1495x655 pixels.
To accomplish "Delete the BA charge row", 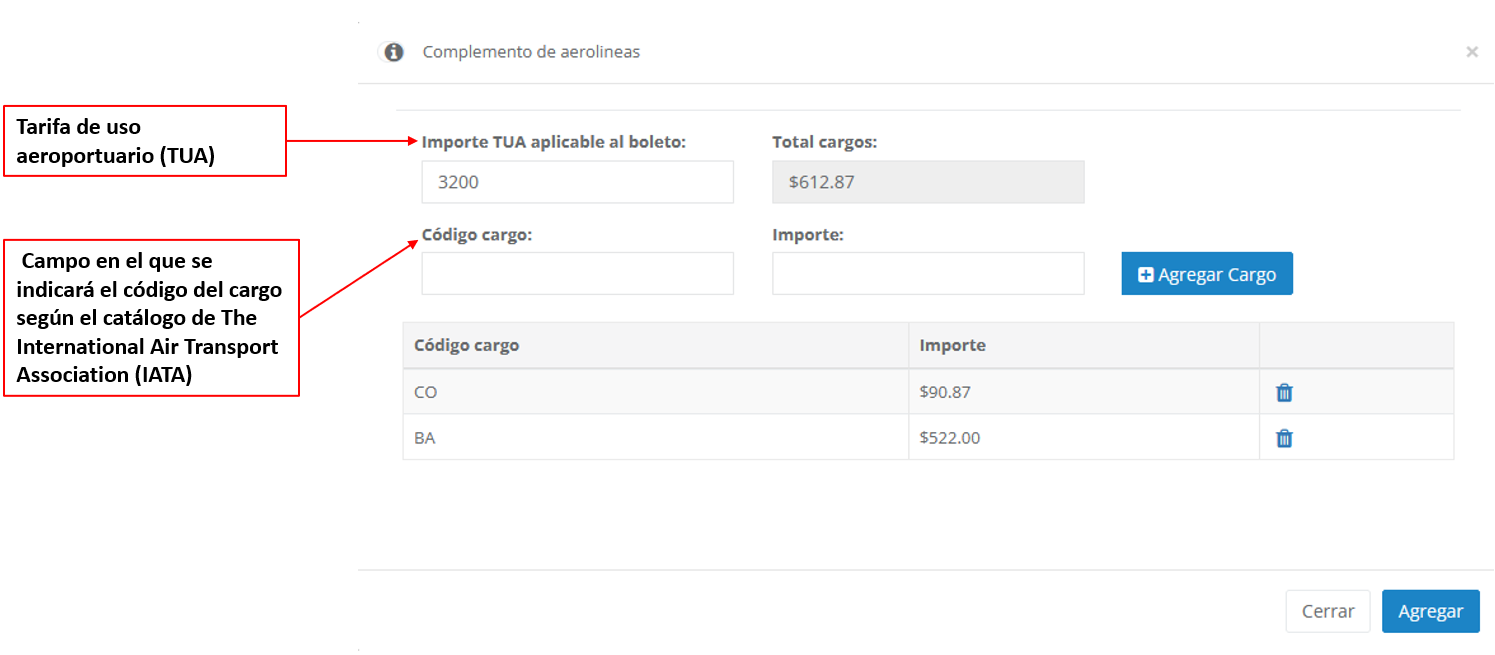I will point(1284,438).
